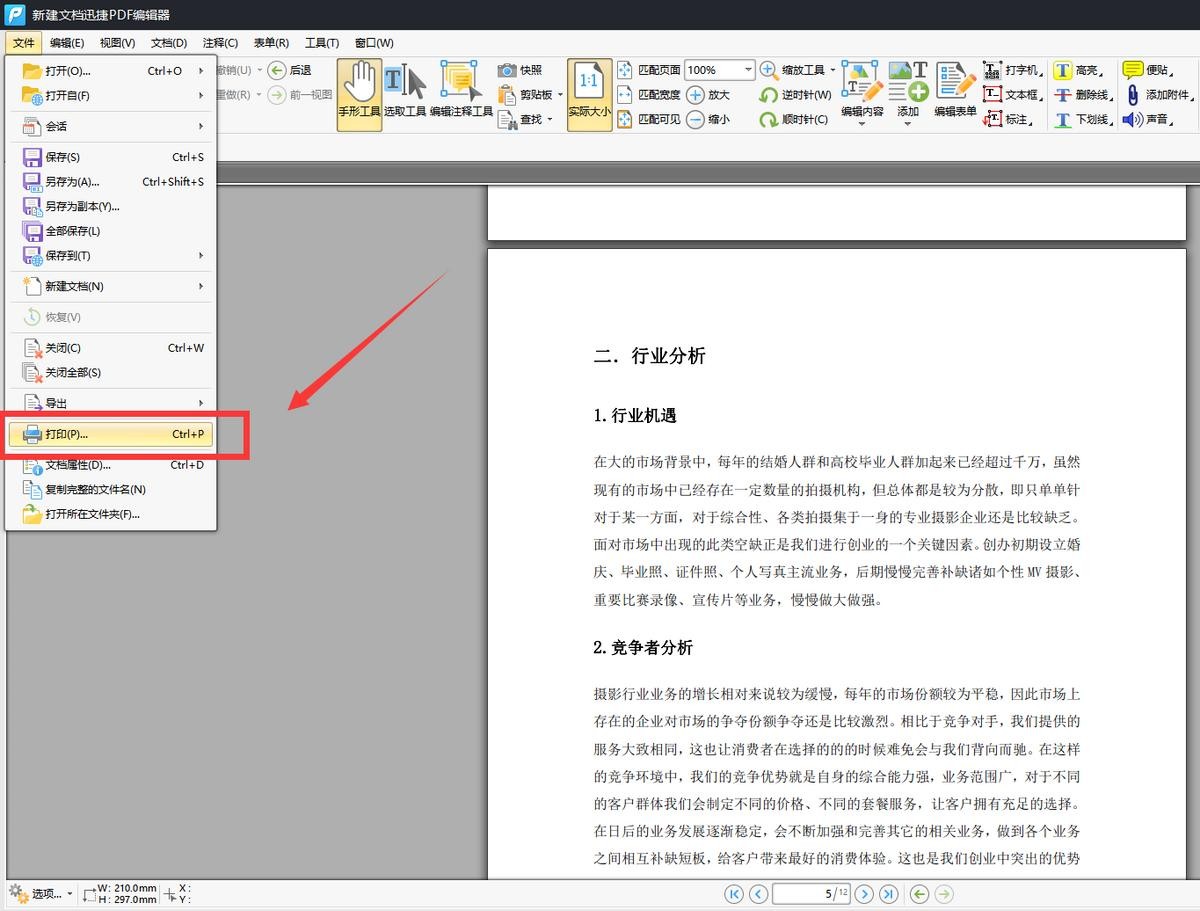Expand the 缩放工具 dropdown arrow

pos(833,70)
